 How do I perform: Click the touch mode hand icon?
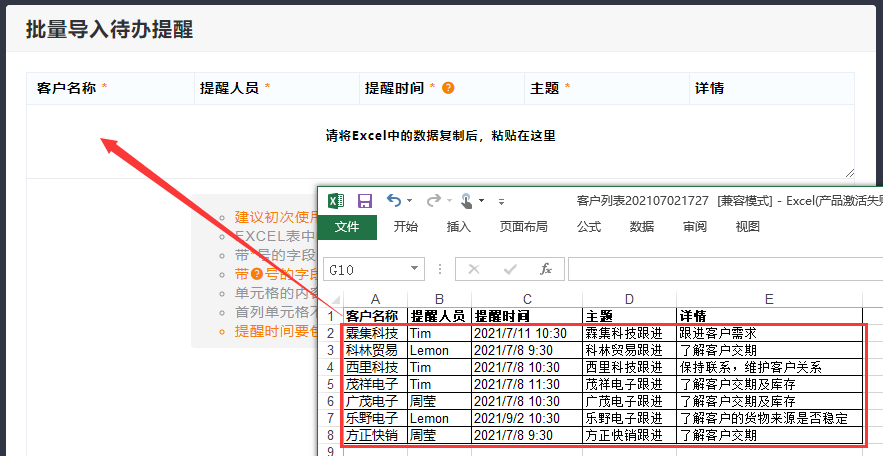(x=467, y=201)
